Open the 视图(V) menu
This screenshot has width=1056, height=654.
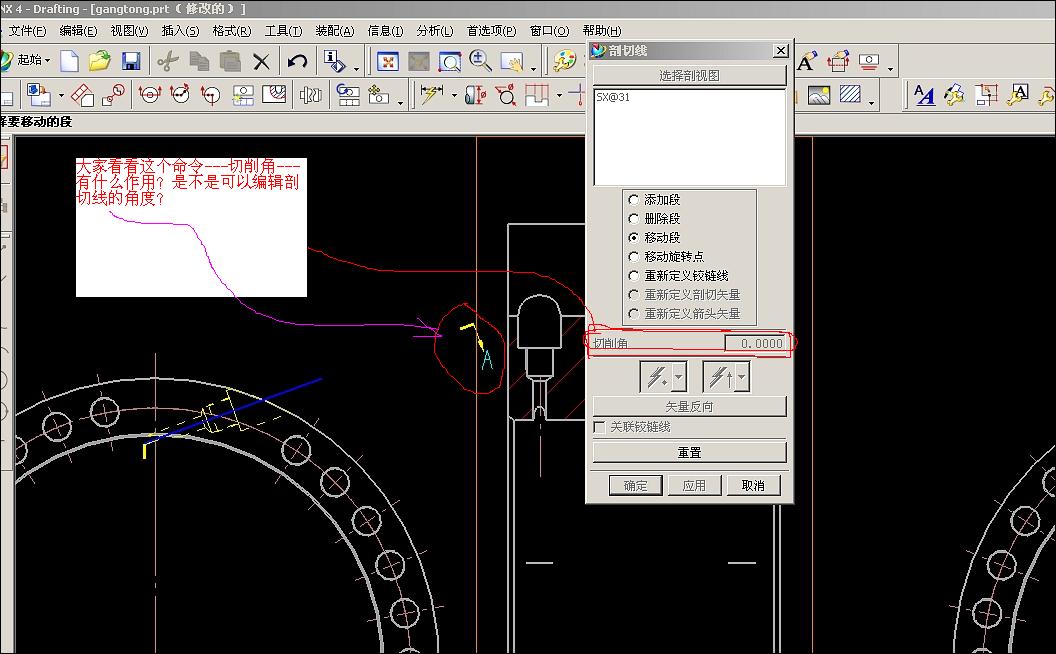[x=129, y=31]
